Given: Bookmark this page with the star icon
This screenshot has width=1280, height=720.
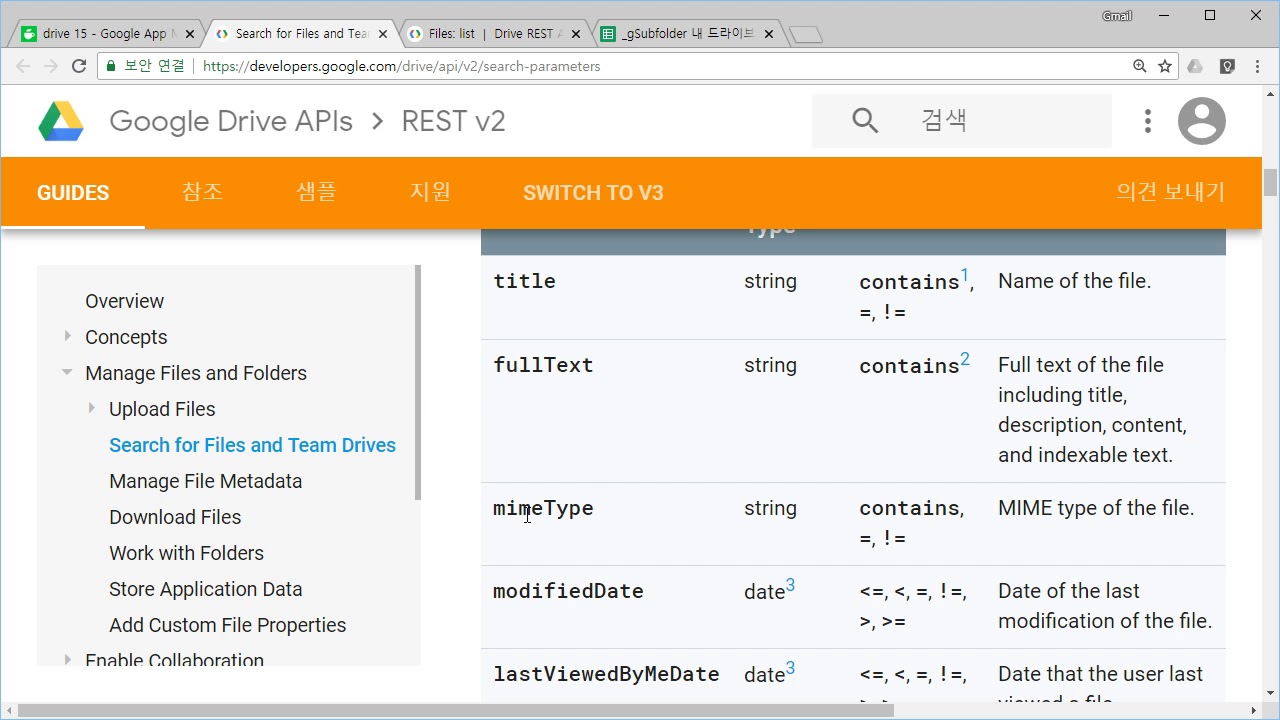Looking at the screenshot, I should (x=1165, y=66).
